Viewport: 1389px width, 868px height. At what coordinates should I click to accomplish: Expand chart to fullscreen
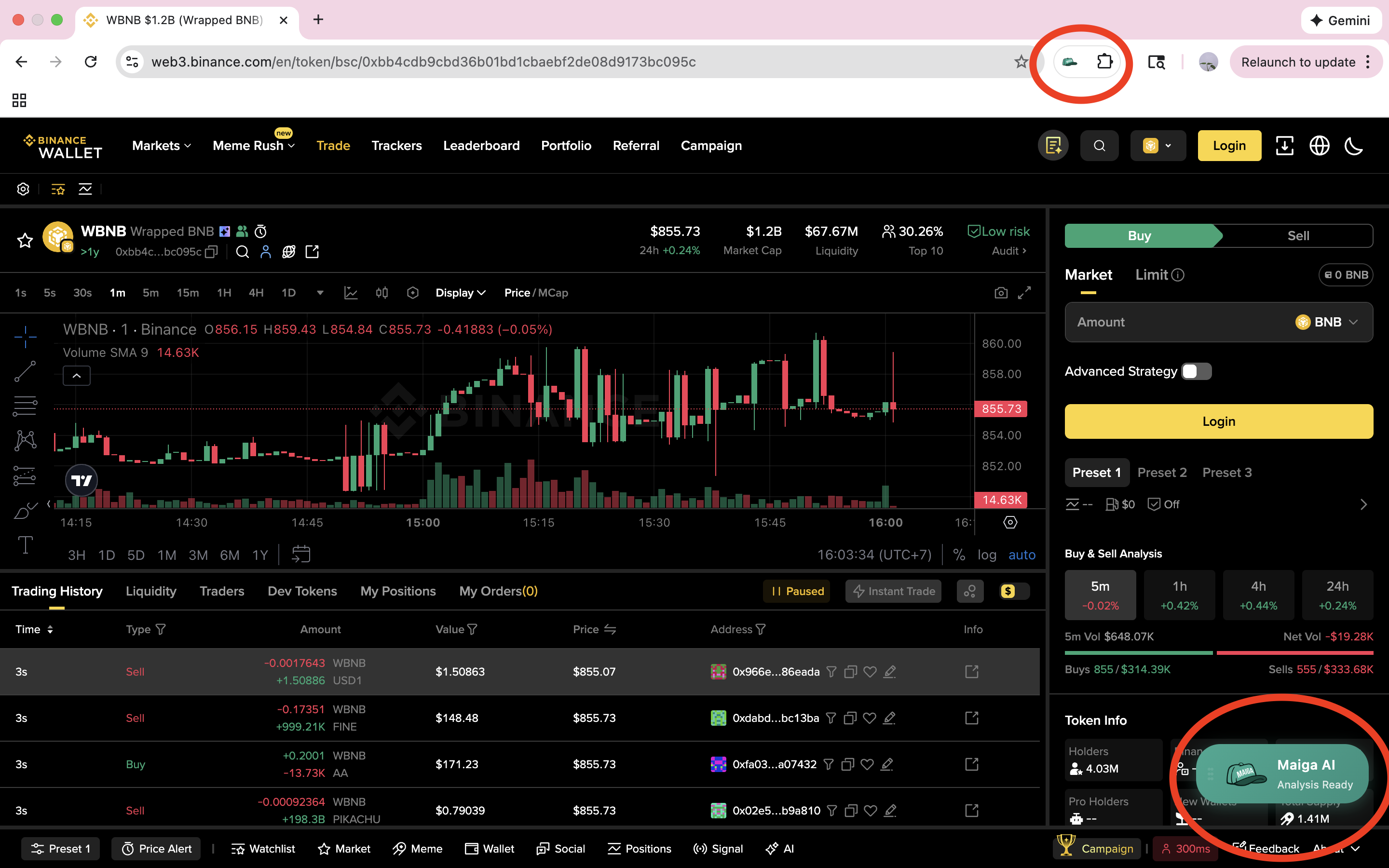click(1024, 293)
